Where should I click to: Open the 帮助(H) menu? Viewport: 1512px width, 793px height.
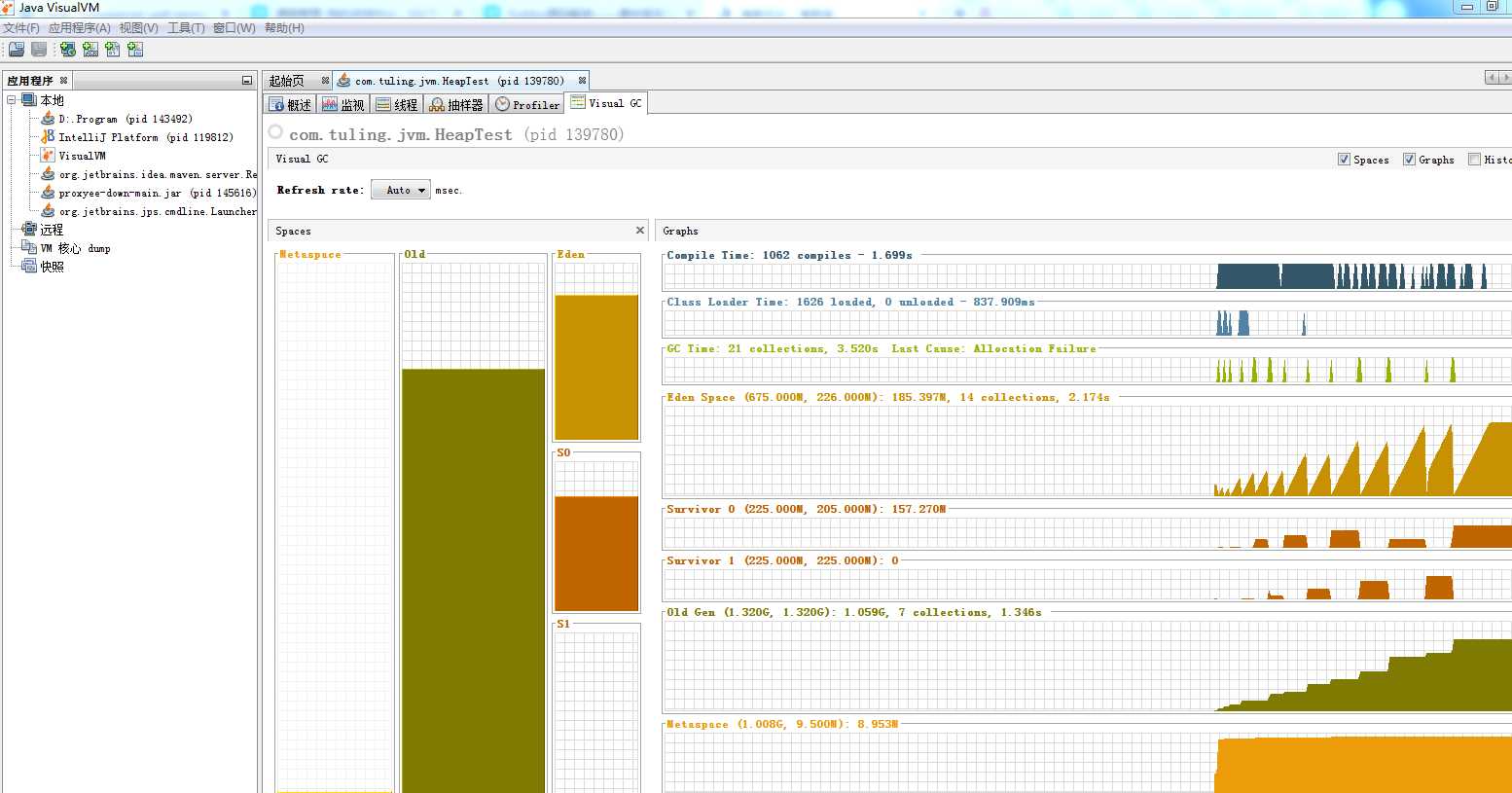(x=284, y=28)
